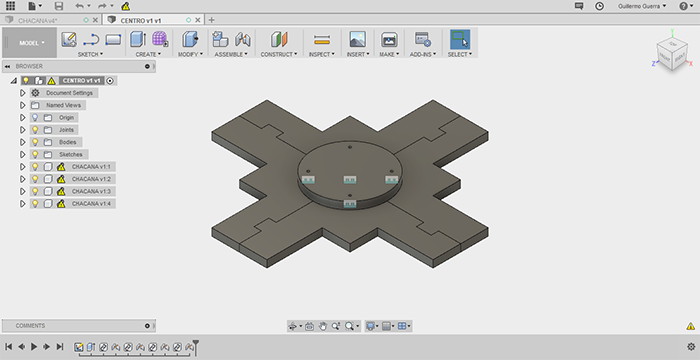
Task: Toggle visibility of the Origin folder
Action: (x=35, y=117)
